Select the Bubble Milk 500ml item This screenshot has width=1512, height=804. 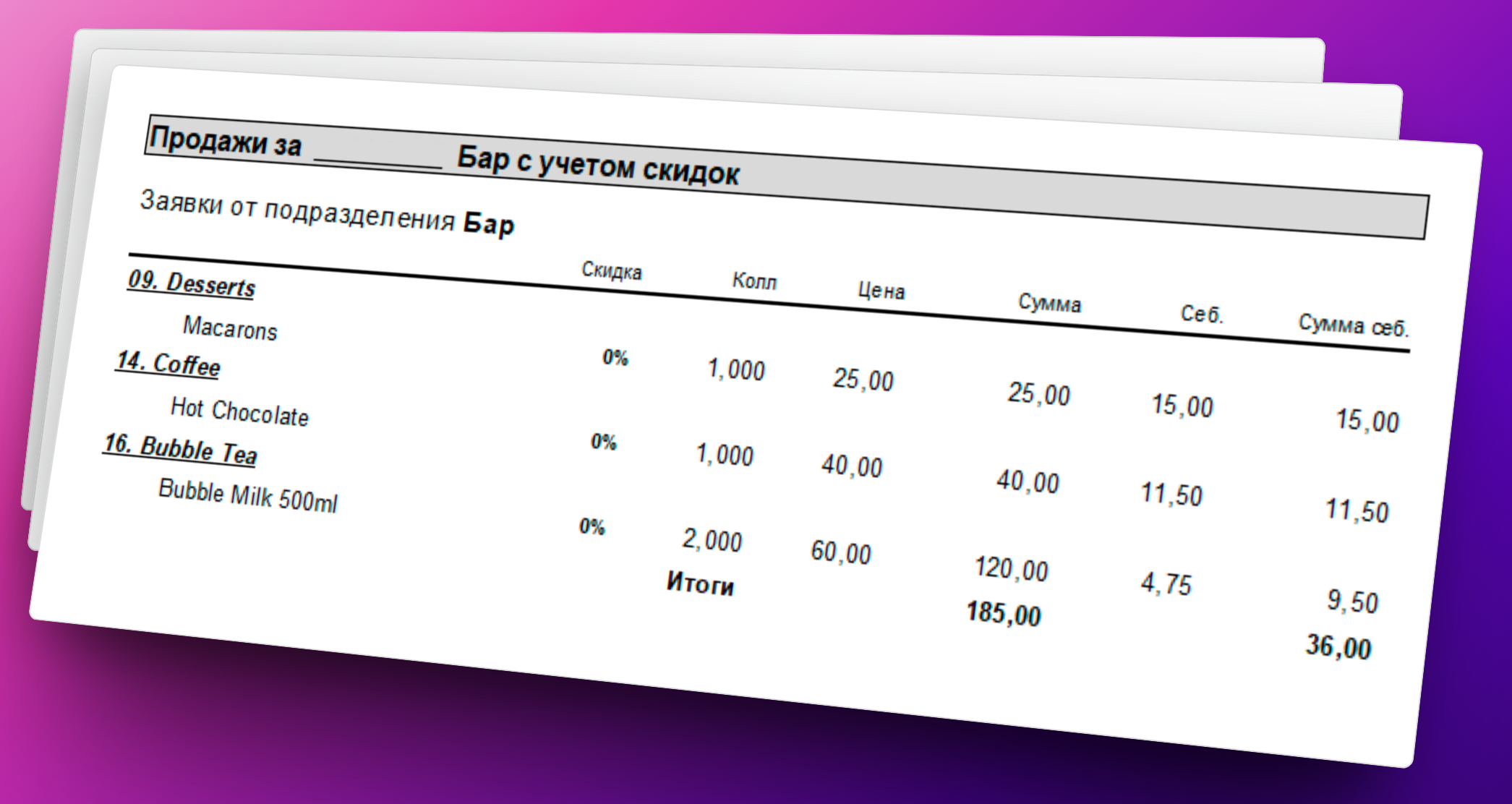coord(247,495)
